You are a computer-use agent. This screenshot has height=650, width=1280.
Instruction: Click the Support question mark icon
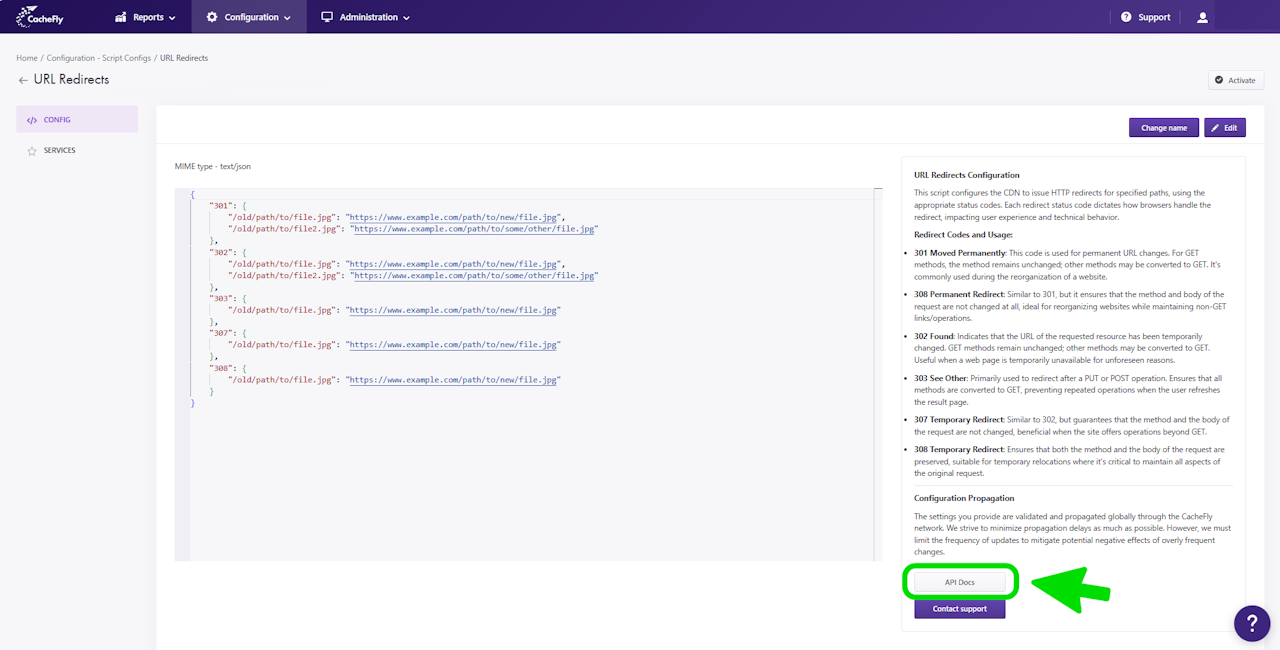click(1126, 17)
